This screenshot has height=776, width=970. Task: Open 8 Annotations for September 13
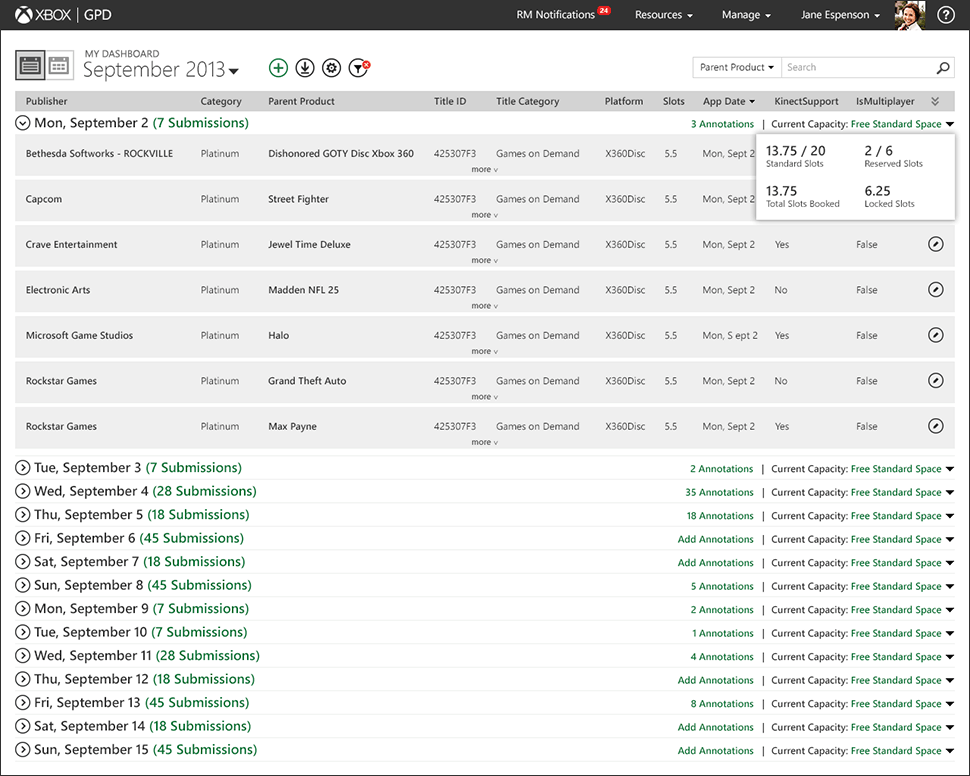tap(723, 704)
